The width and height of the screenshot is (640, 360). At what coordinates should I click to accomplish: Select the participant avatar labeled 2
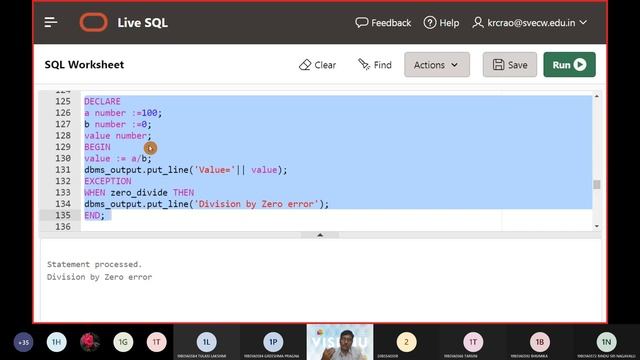[406, 342]
